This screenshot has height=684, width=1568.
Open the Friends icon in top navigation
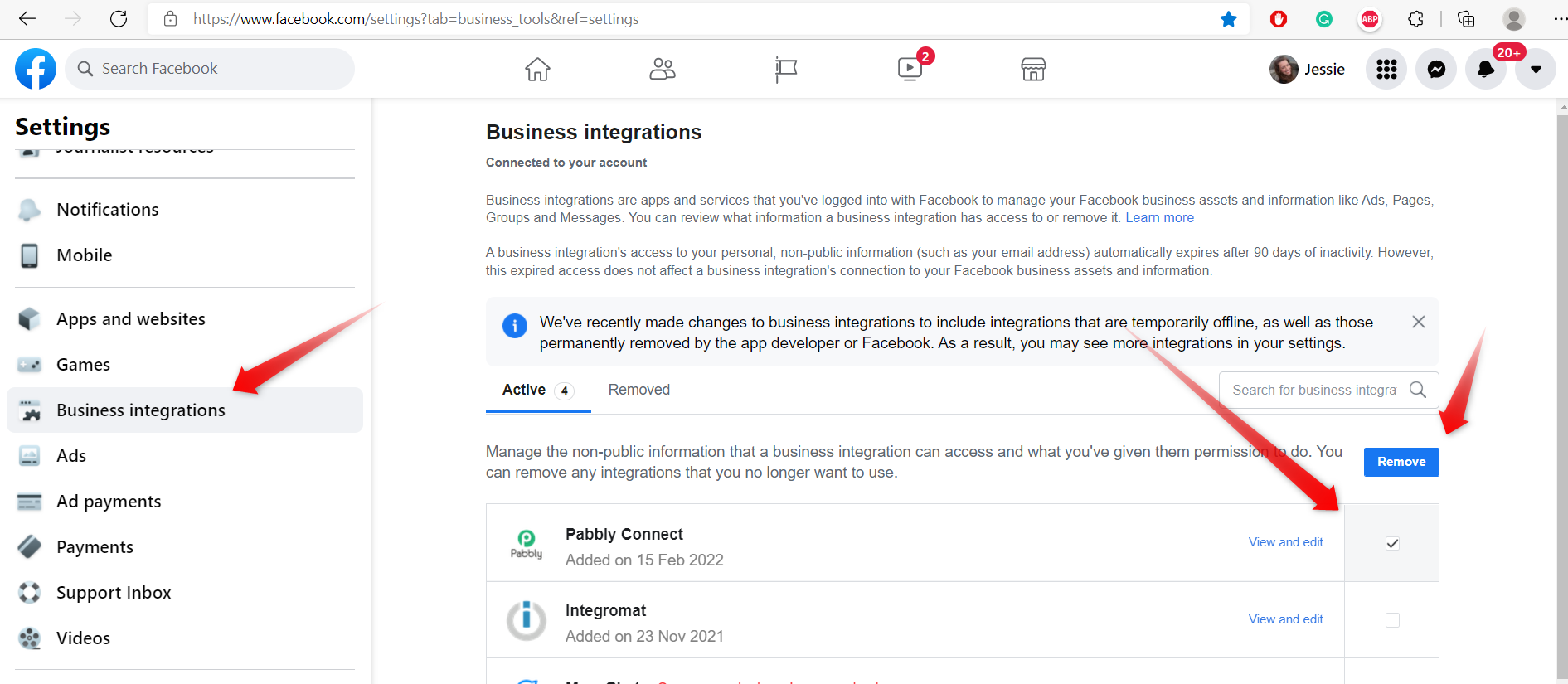(662, 69)
